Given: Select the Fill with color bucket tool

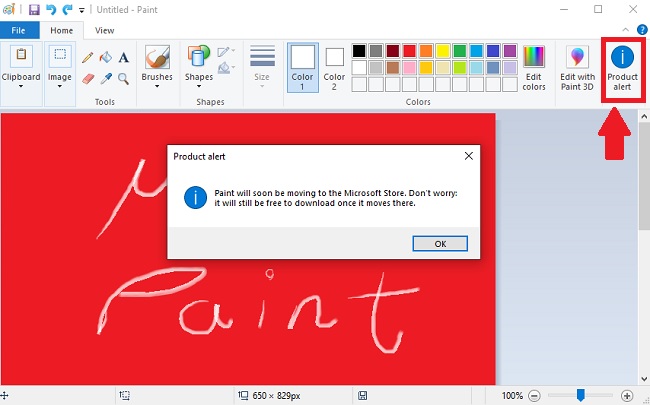Looking at the screenshot, I should pyautogui.click(x=106, y=57).
